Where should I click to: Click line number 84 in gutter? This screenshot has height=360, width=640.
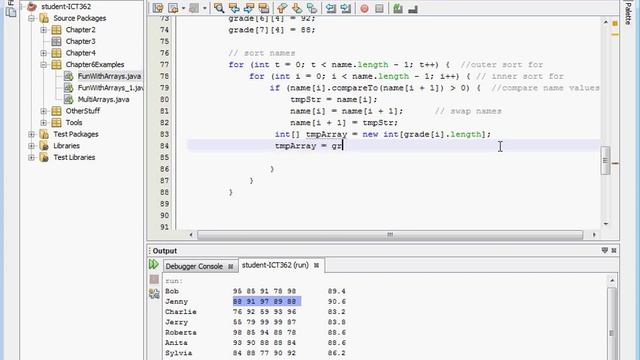pyautogui.click(x=164, y=146)
